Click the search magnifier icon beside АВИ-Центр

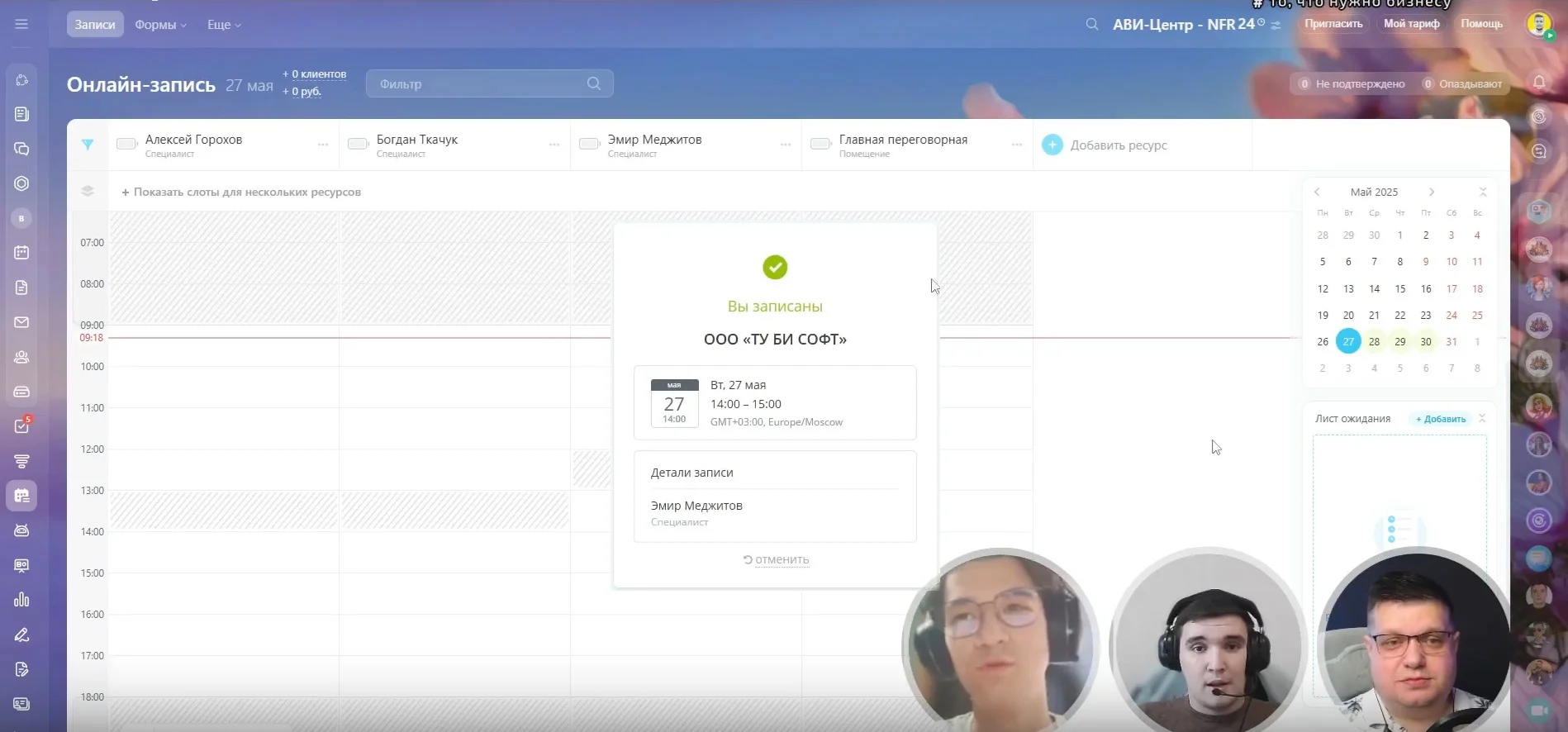click(x=1092, y=25)
